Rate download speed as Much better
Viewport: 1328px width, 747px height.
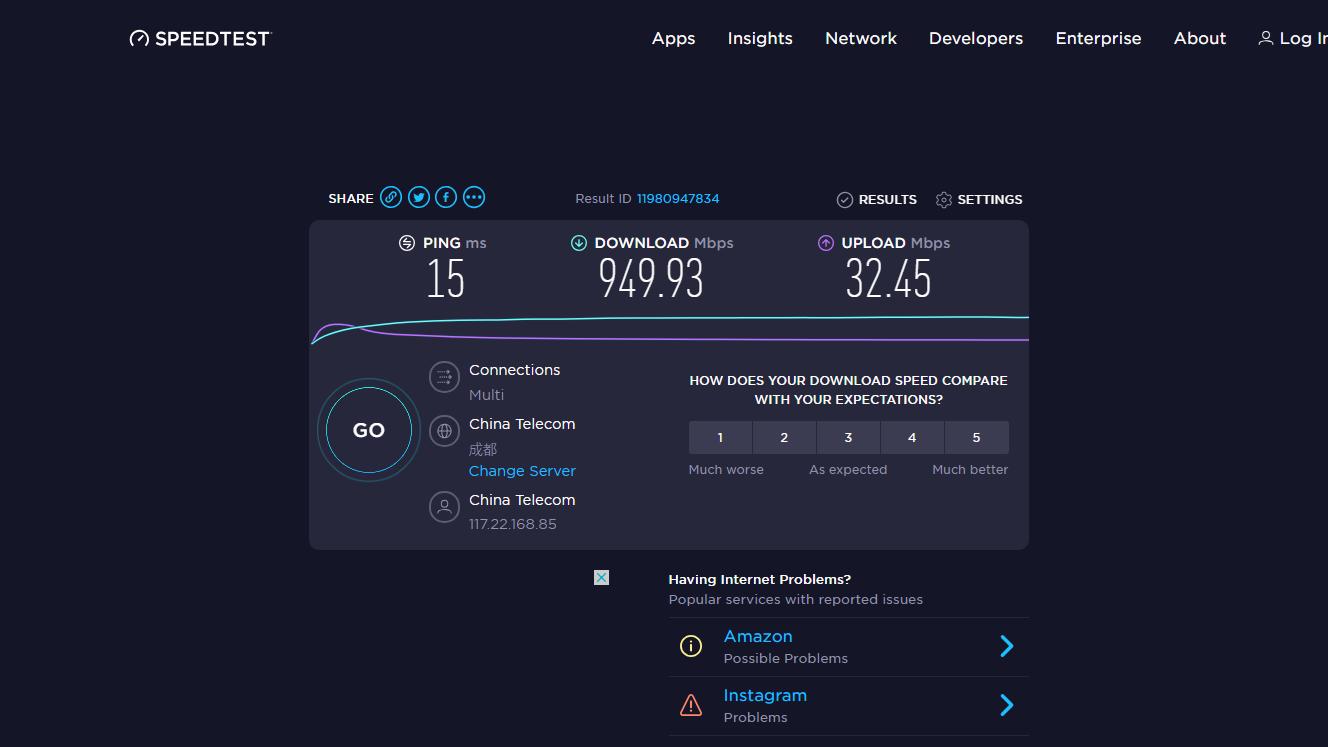coord(976,437)
